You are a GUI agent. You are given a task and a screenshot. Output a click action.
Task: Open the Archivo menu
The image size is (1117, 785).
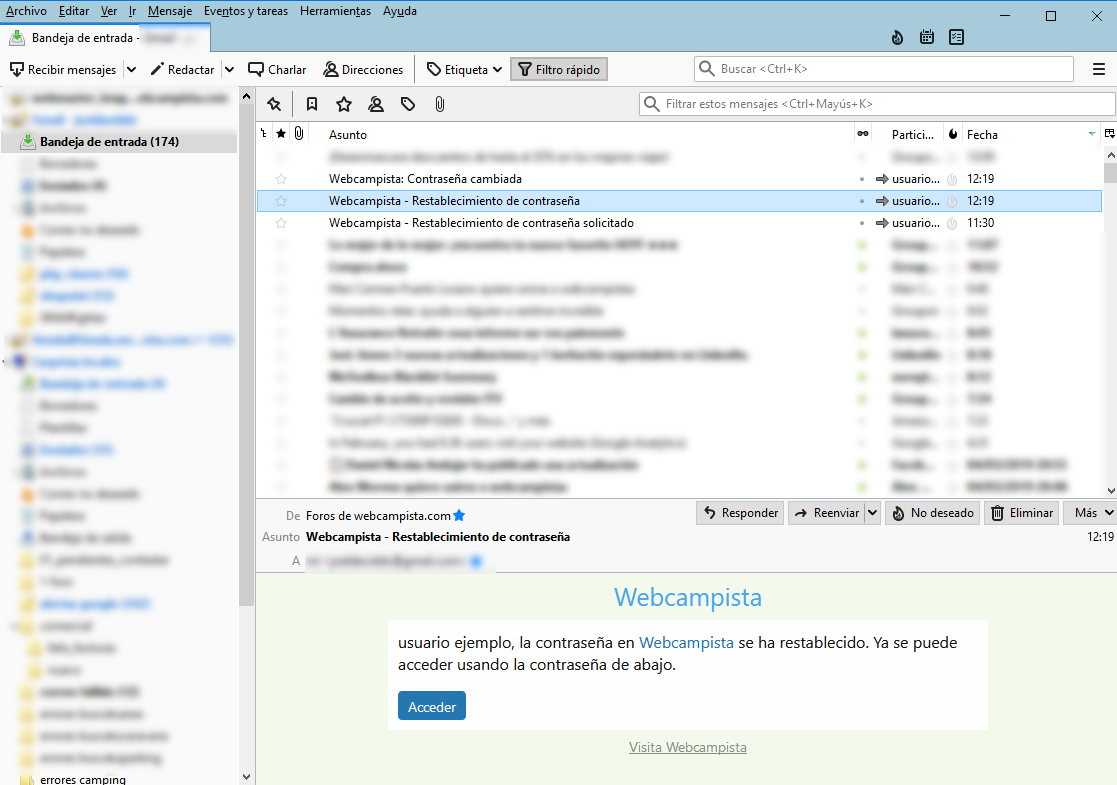click(x=26, y=11)
